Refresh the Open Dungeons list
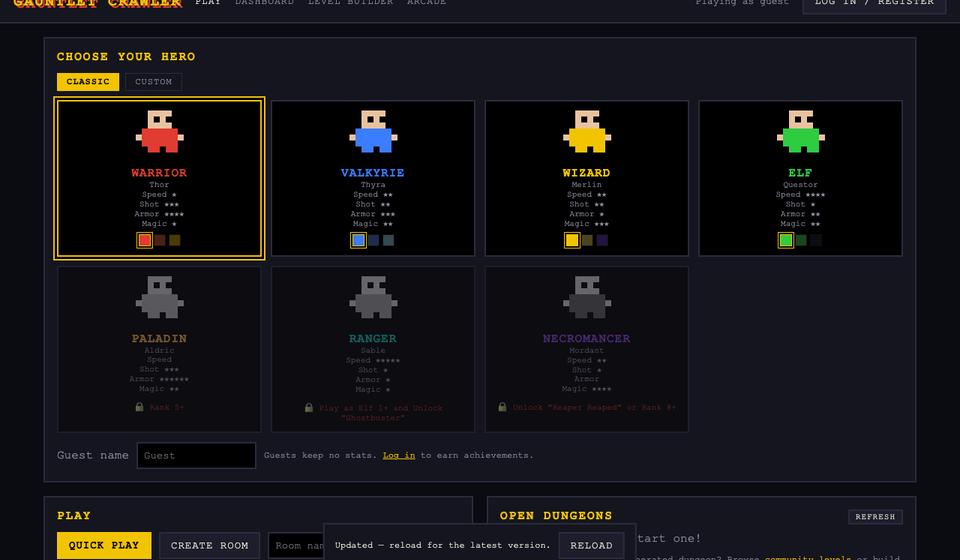This screenshot has height=560, width=960. [x=875, y=517]
